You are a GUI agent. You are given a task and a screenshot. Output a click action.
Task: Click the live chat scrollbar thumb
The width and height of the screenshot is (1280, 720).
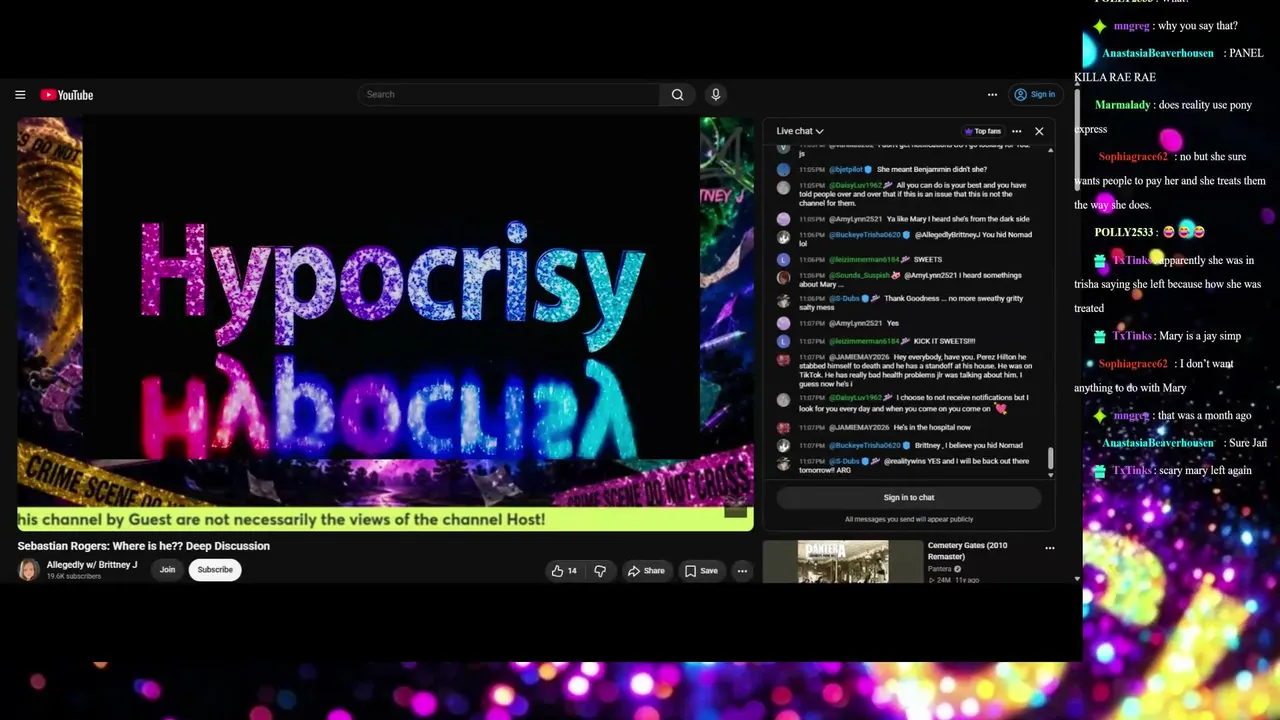tap(1050, 458)
